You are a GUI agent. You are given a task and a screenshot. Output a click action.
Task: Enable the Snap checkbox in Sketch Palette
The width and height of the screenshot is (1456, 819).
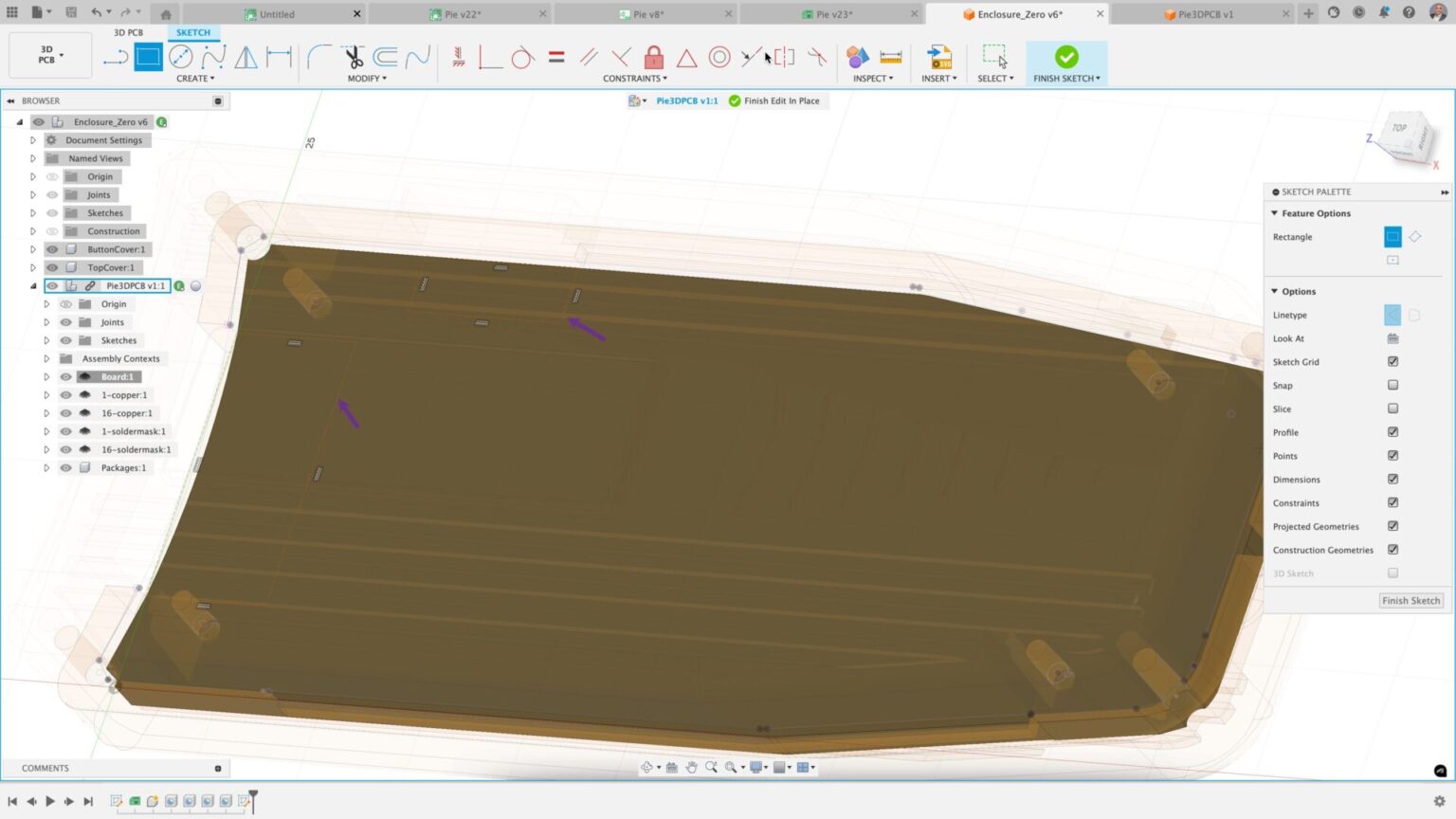(x=1392, y=385)
